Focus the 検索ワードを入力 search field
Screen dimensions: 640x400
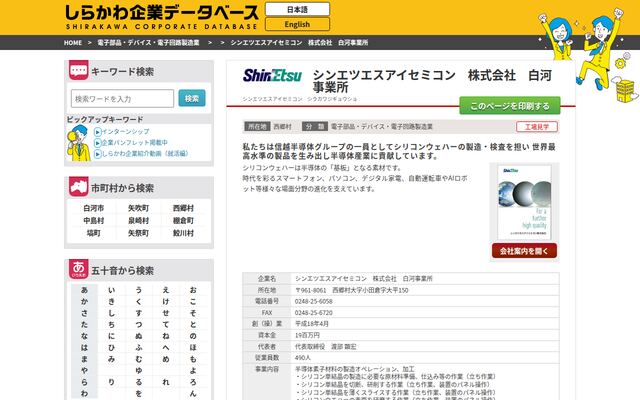(x=122, y=98)
